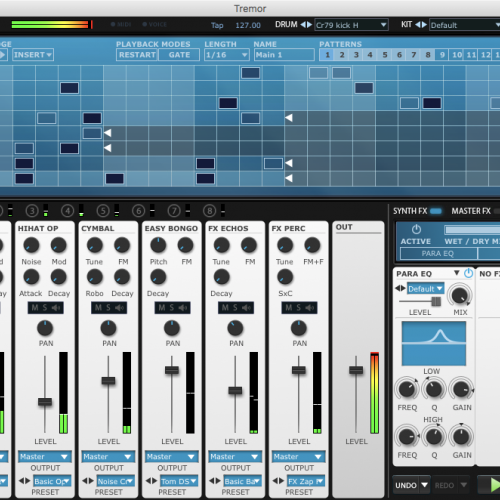Click the HIGH band Q knob
This screenshot has height=500, width=500.
434,437
